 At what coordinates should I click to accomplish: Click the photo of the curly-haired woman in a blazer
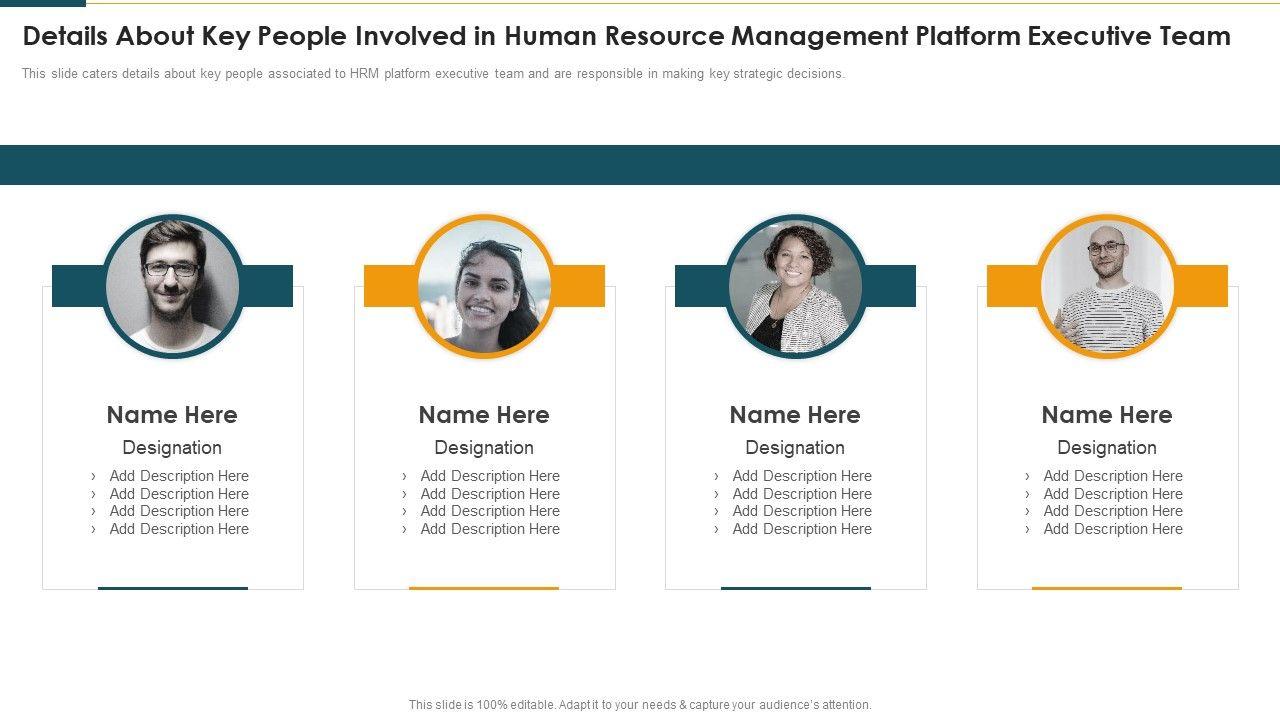pyautogui.click(x=795, y=286)
